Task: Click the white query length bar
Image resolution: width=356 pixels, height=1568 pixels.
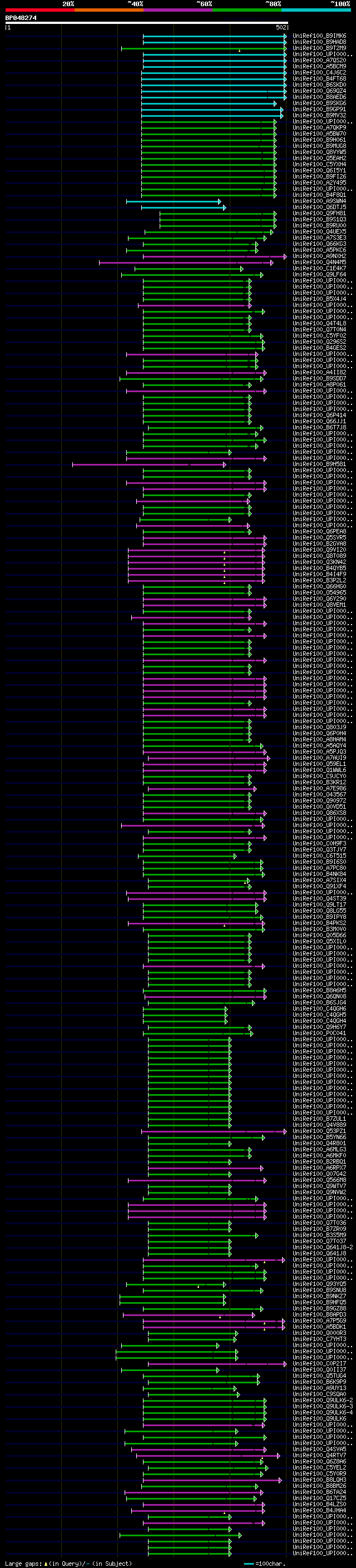Action: coord(147,23)
